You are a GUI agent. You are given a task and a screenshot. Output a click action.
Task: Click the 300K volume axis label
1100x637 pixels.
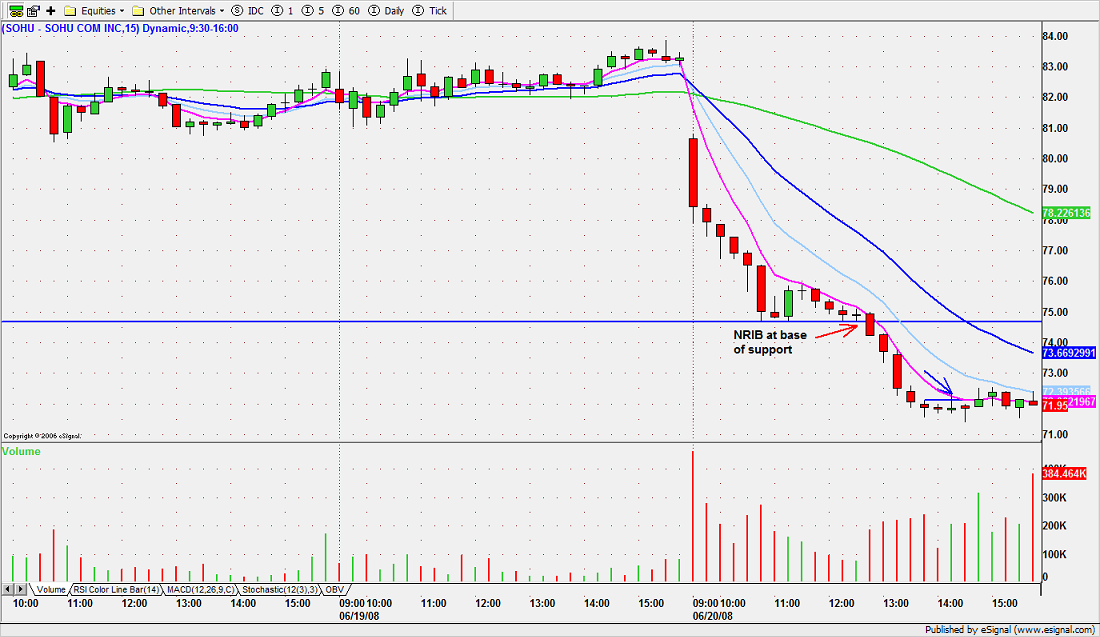[1054, 497]
